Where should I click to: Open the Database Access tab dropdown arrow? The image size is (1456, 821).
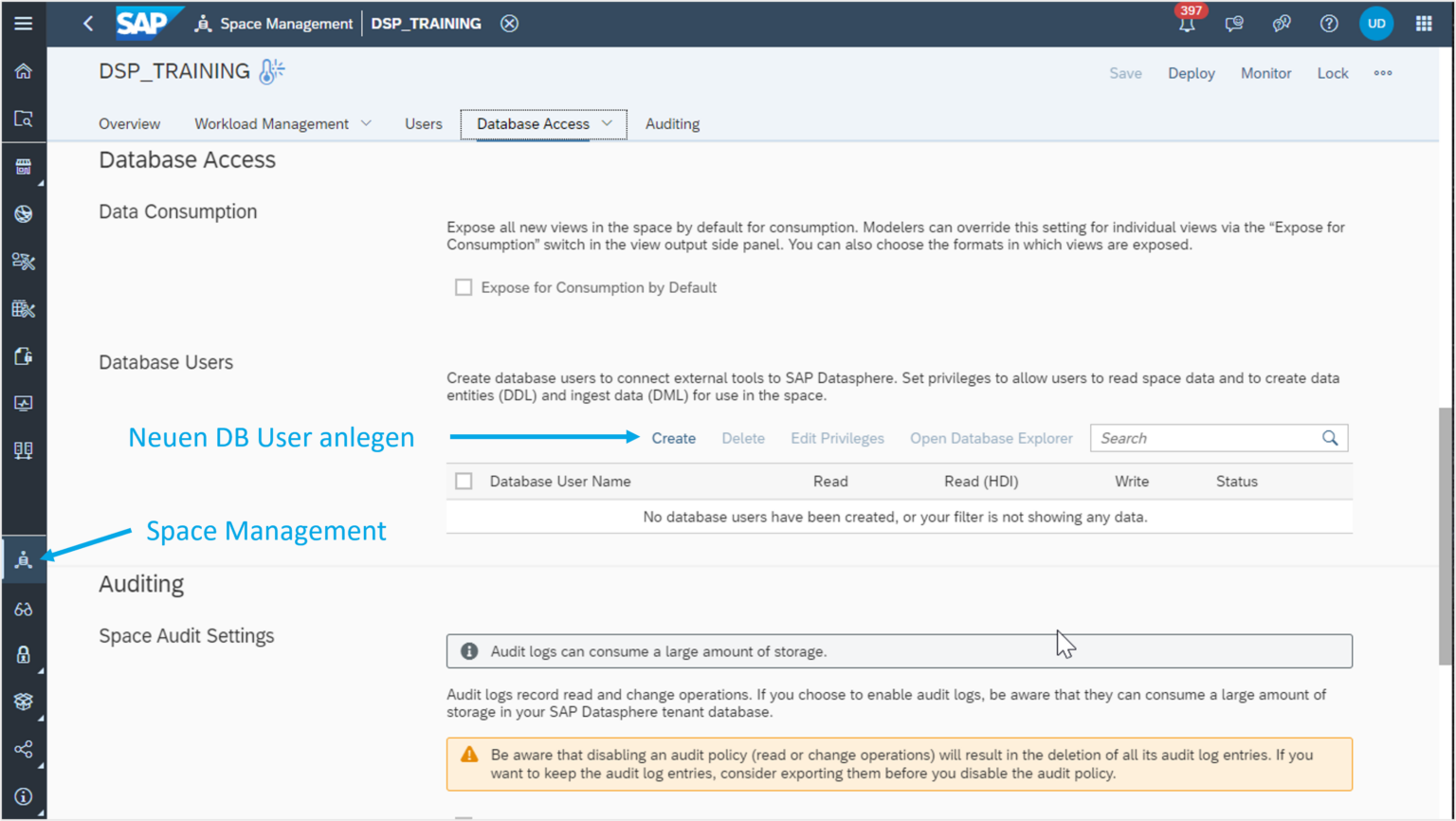607,123
